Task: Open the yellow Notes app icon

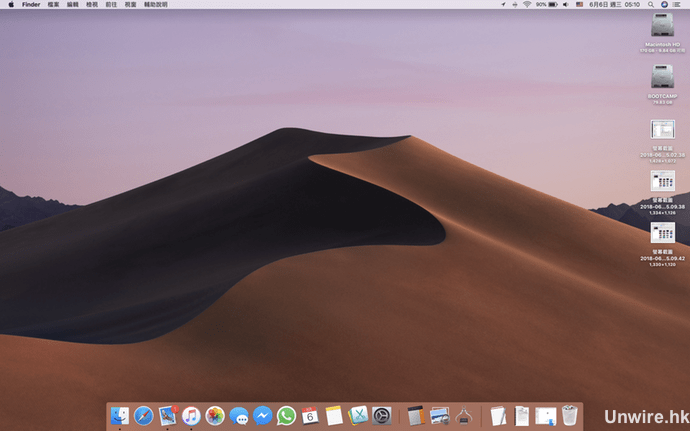Action: [x=334, y=416]
